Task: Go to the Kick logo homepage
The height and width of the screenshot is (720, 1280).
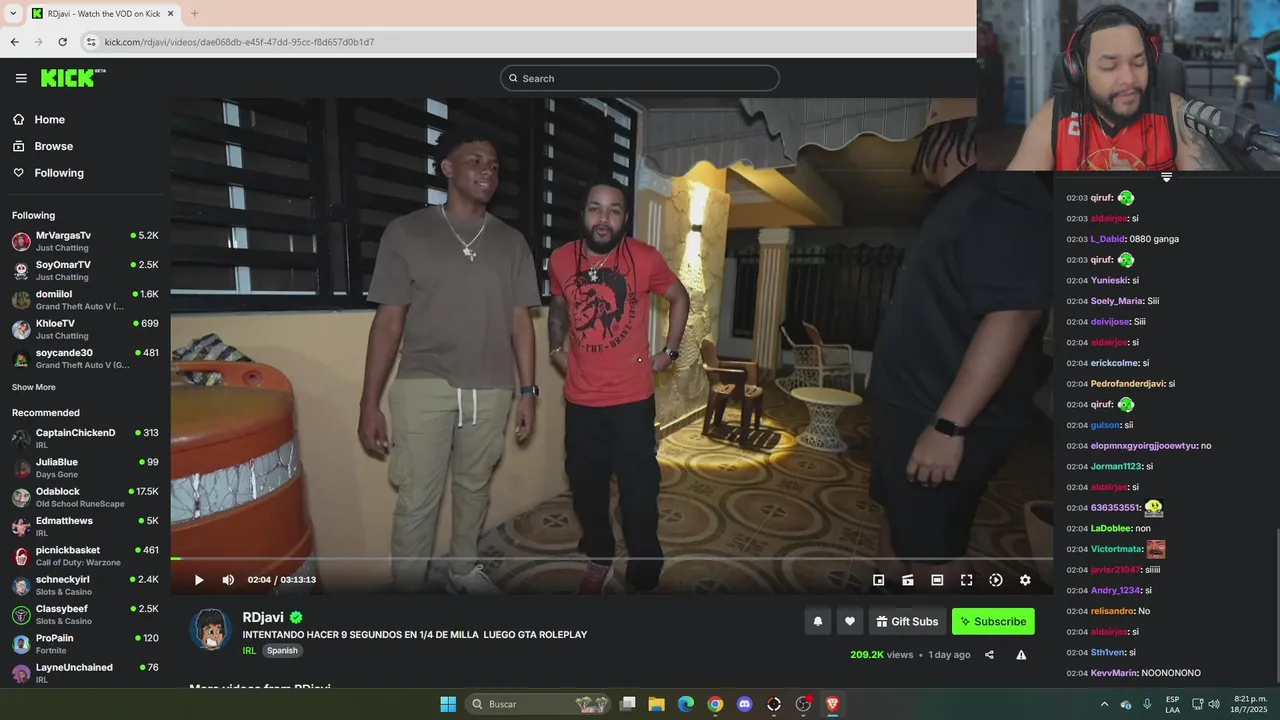Action: click(x=73, y=78)
